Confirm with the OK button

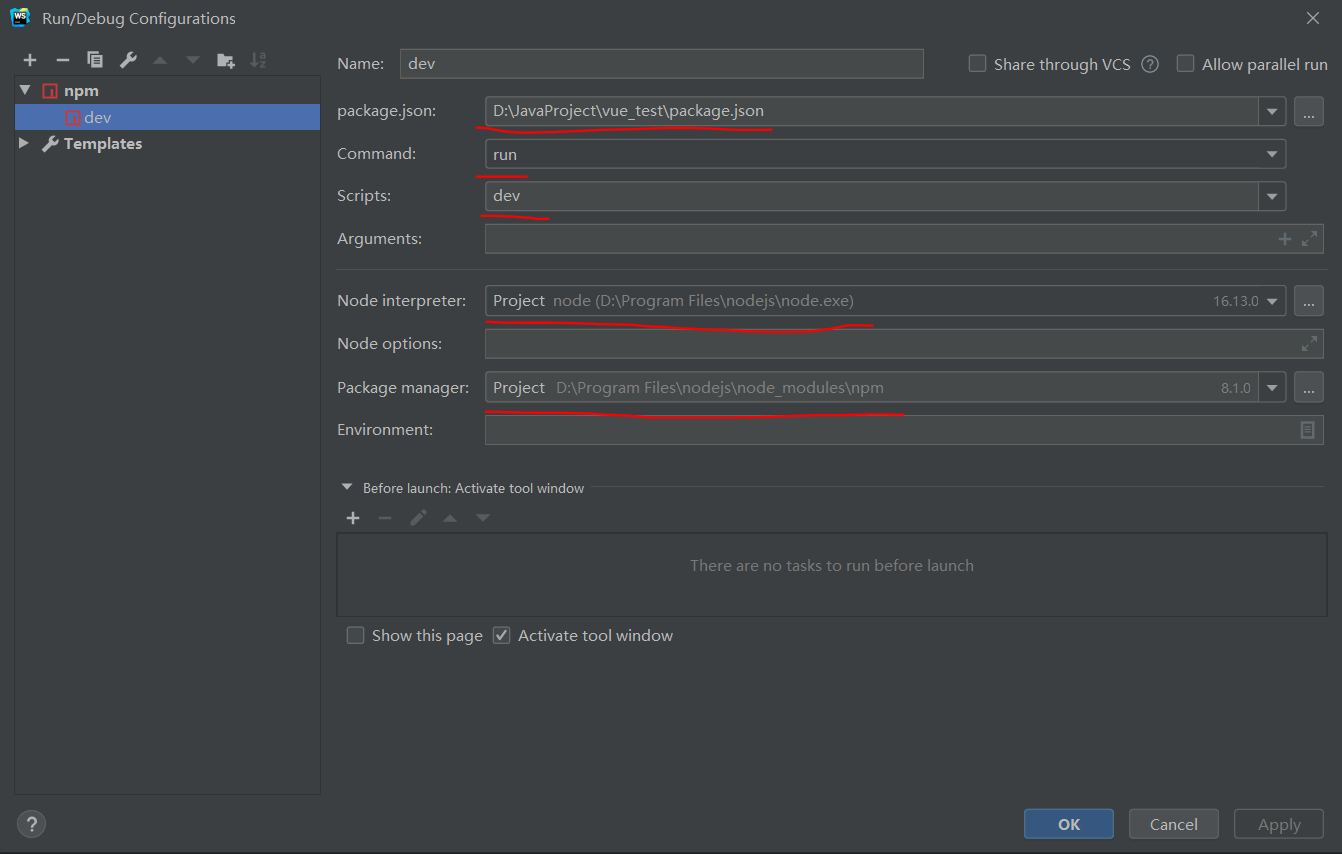tap(1069, 824)
